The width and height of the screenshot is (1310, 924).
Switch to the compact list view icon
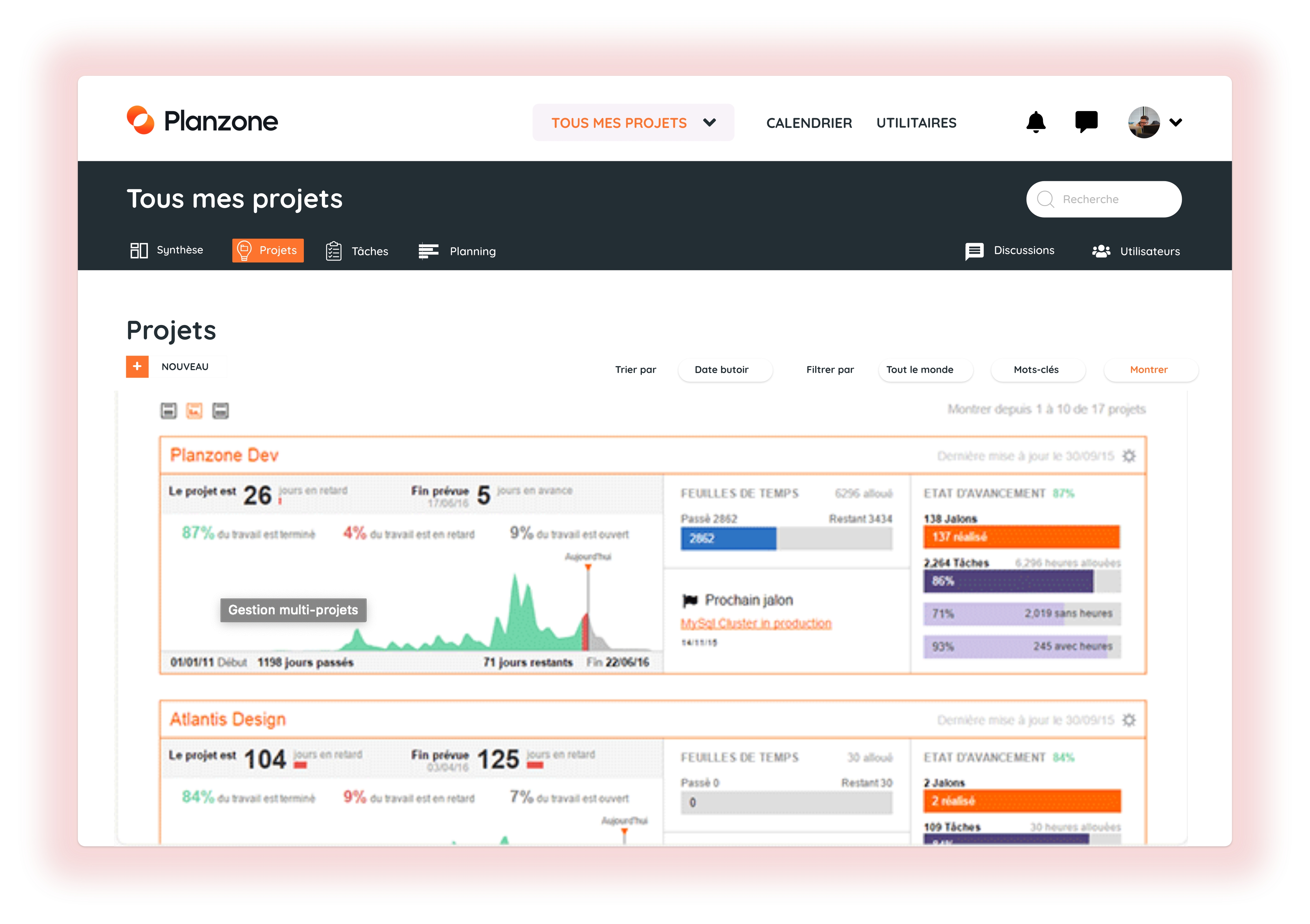tap(168, 410)
